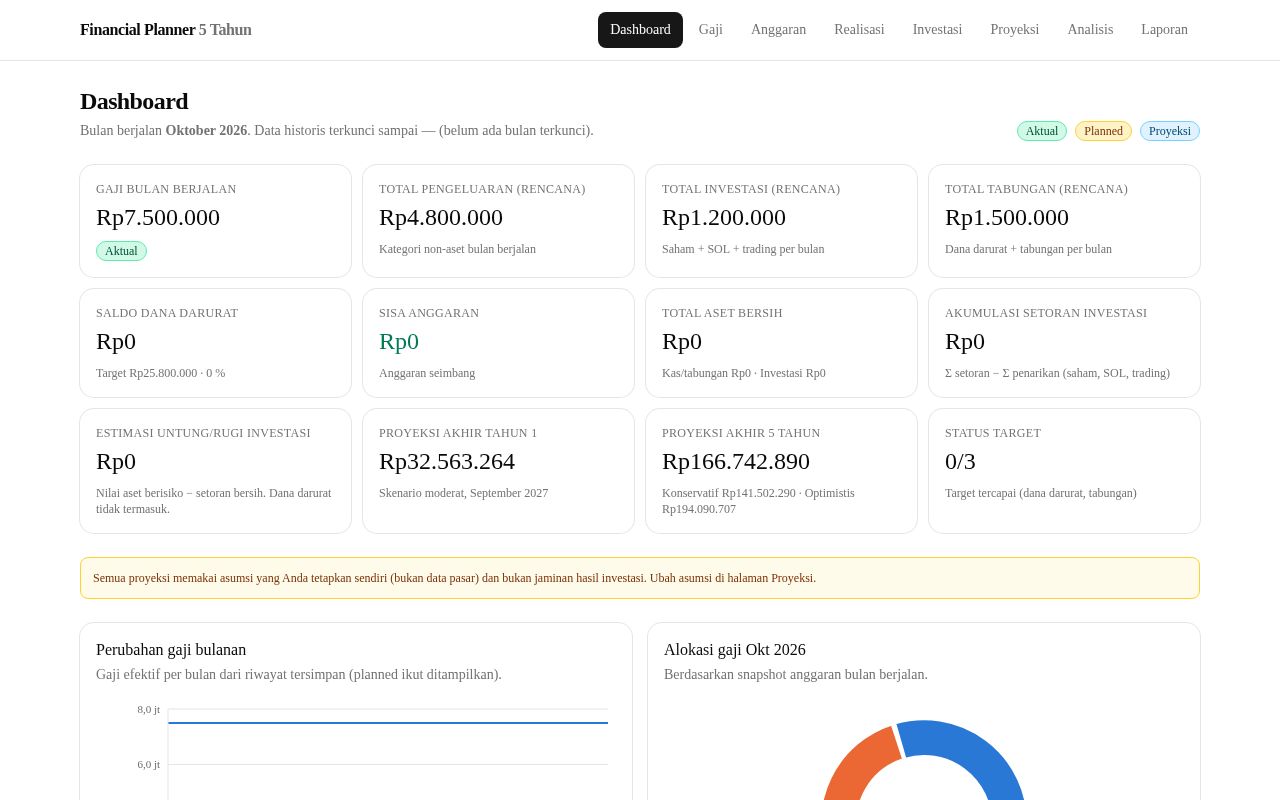
Task: Click the Proyeksi legend badge
Action: tap(1170, 131)
